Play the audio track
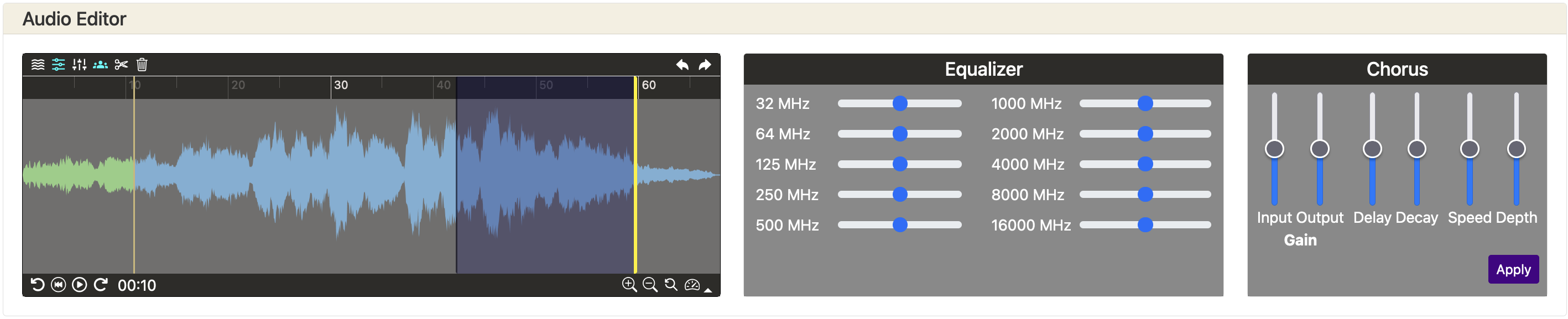Viewport: 1568px width, 319px height. point(79,285)
